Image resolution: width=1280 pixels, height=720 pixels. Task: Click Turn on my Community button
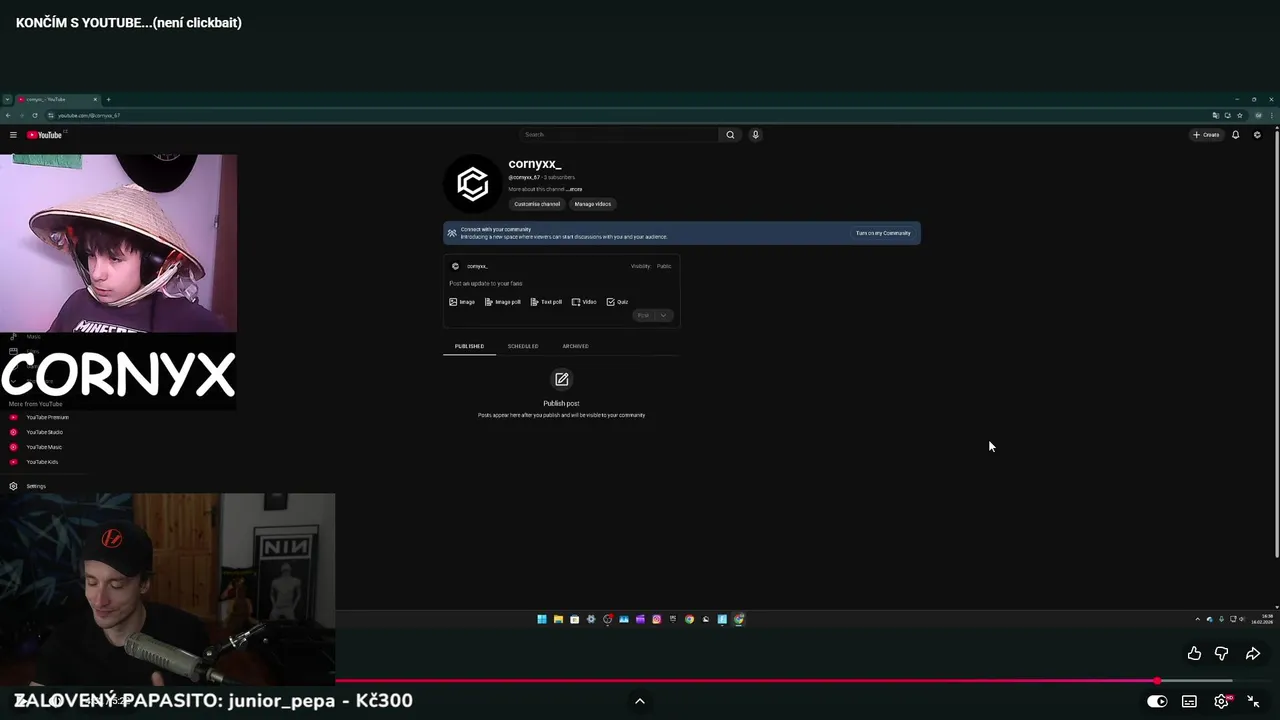883,233
